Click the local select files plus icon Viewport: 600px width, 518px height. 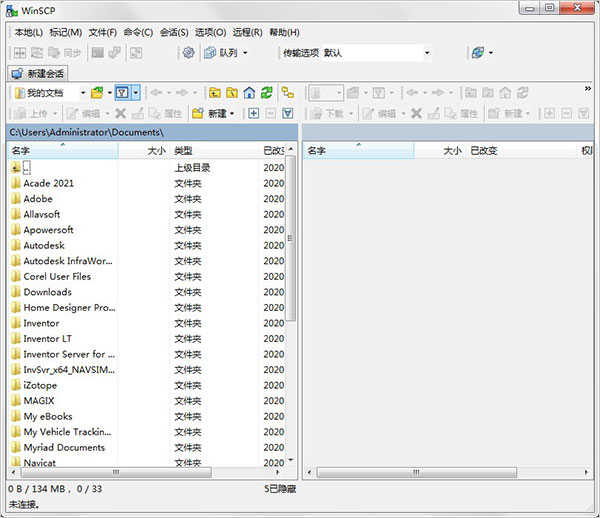[x=253, y=113]
